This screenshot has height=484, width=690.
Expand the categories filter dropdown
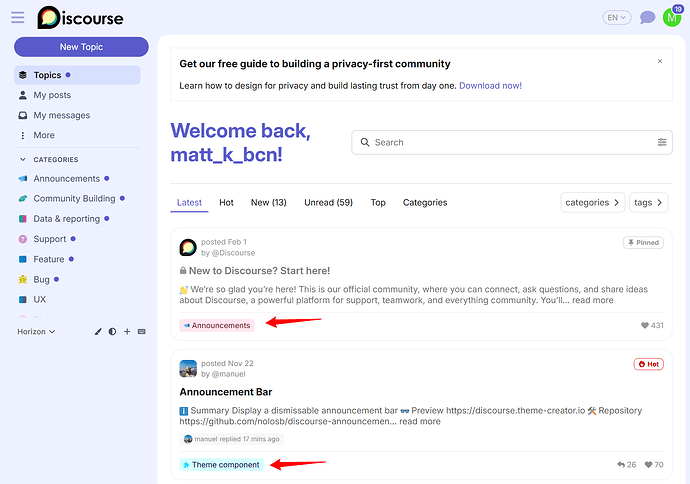tap(592, 202)
